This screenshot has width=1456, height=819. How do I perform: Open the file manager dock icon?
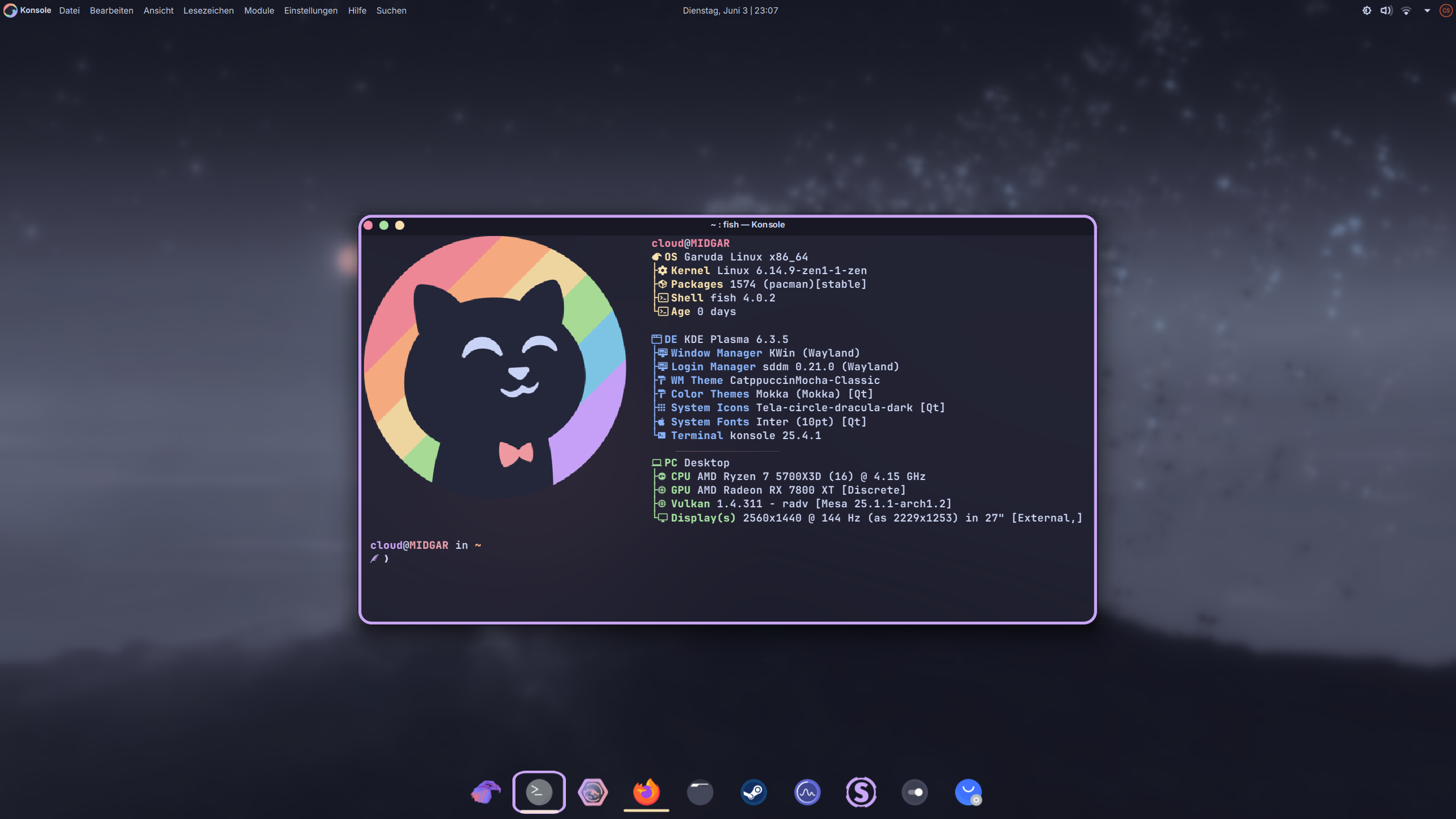point(700,792)
